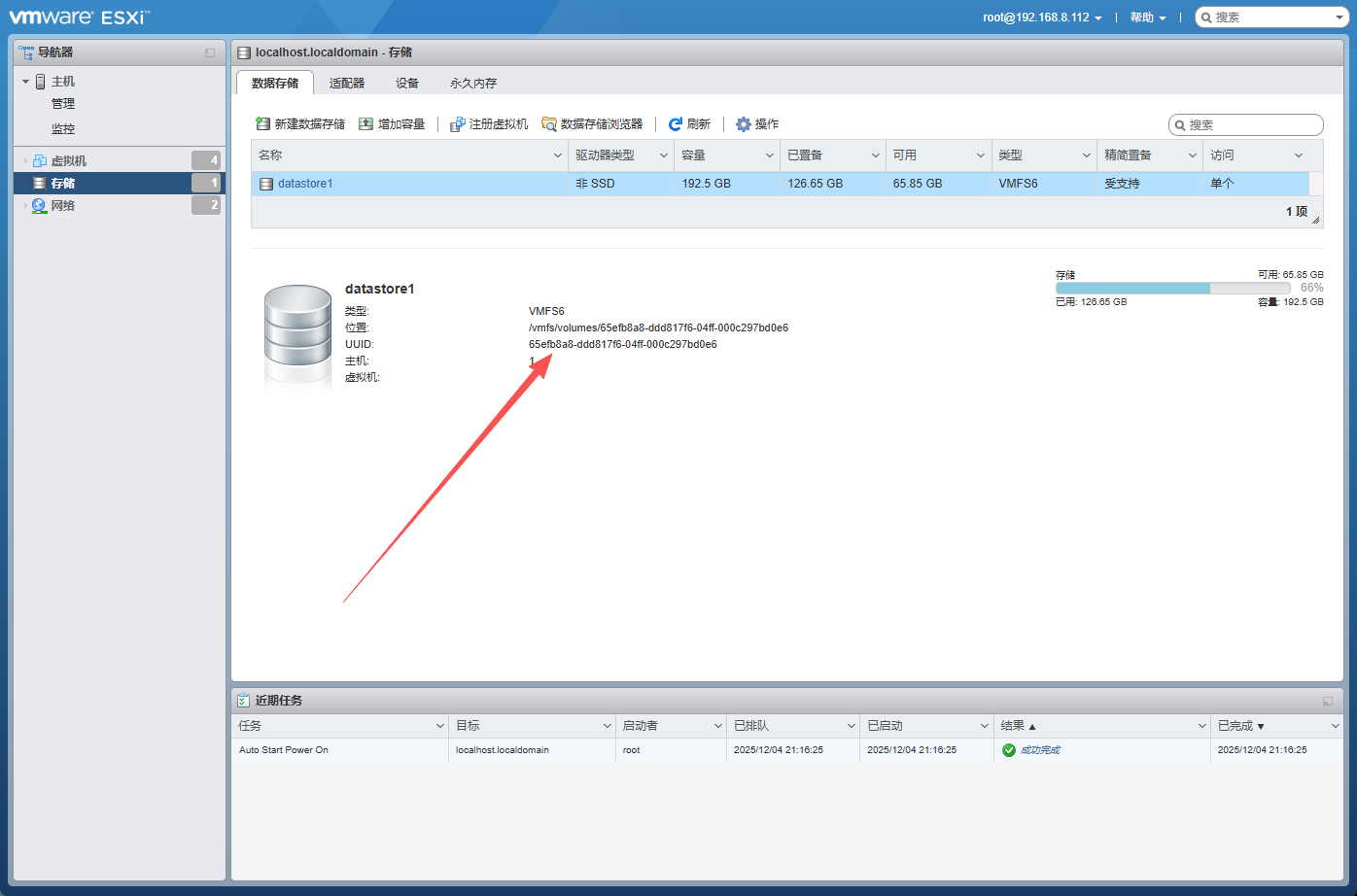Select Storage in the navigator
This screenshot has height=896, width=1357.
(120, 184)
